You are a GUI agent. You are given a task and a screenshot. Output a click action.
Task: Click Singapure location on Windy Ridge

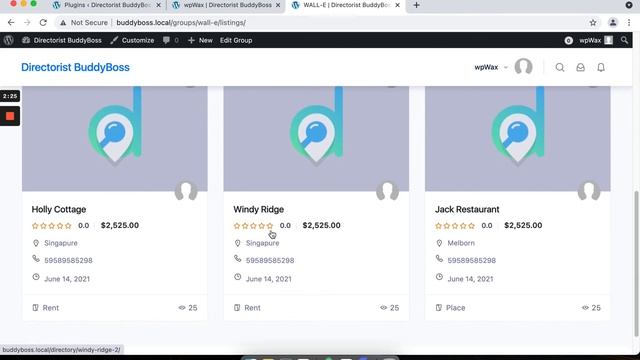click(x=262, y=243)
